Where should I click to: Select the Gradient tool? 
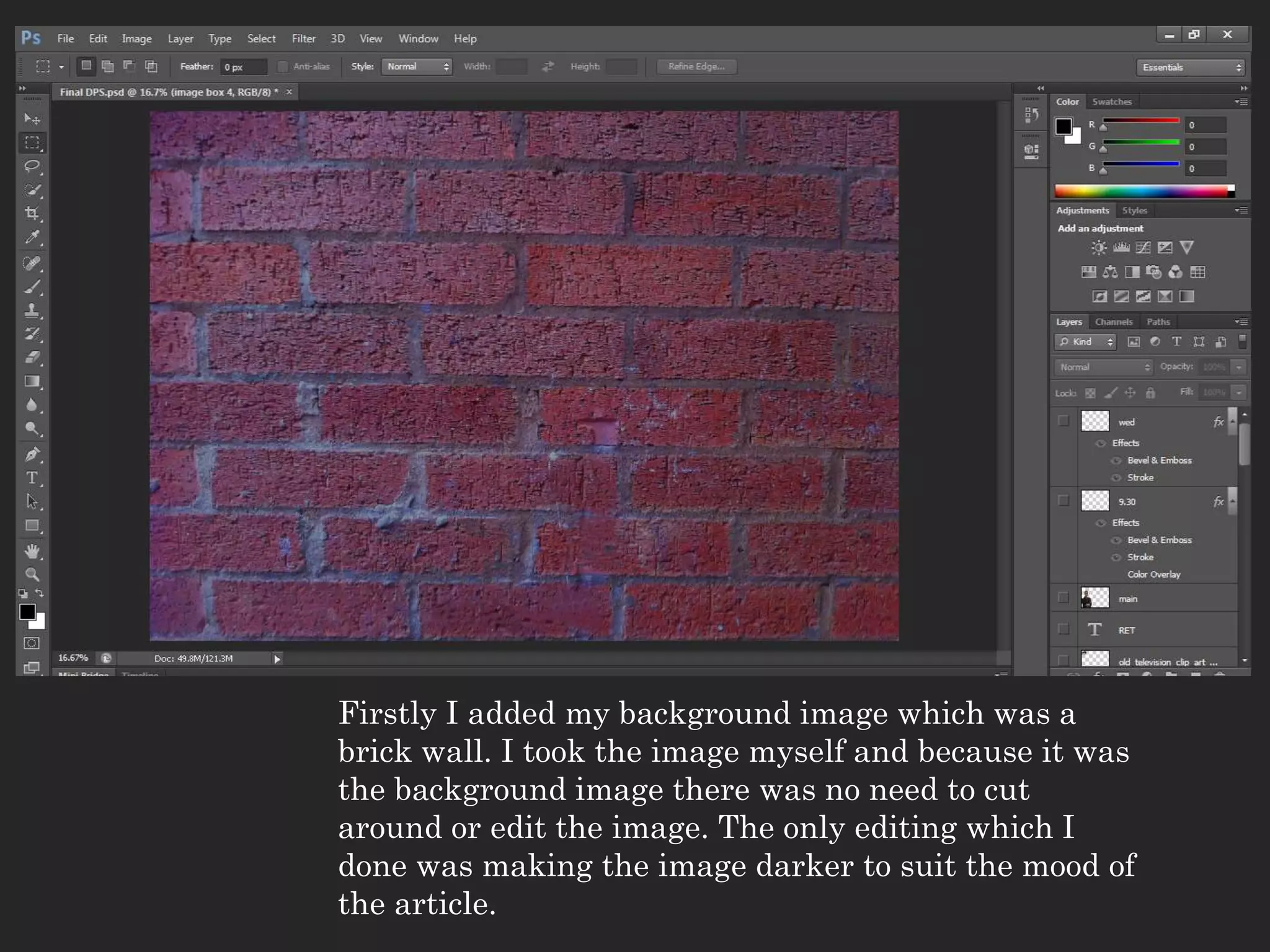(32, 381)
